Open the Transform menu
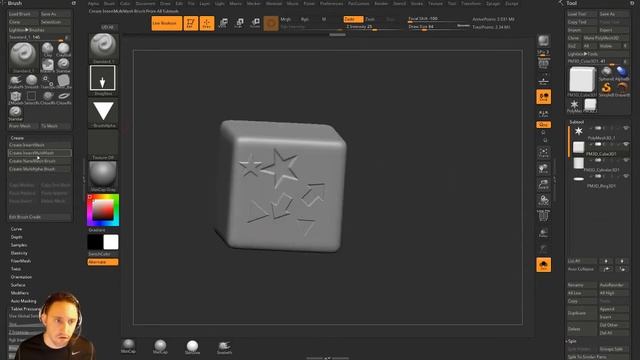 coord(471,3)
